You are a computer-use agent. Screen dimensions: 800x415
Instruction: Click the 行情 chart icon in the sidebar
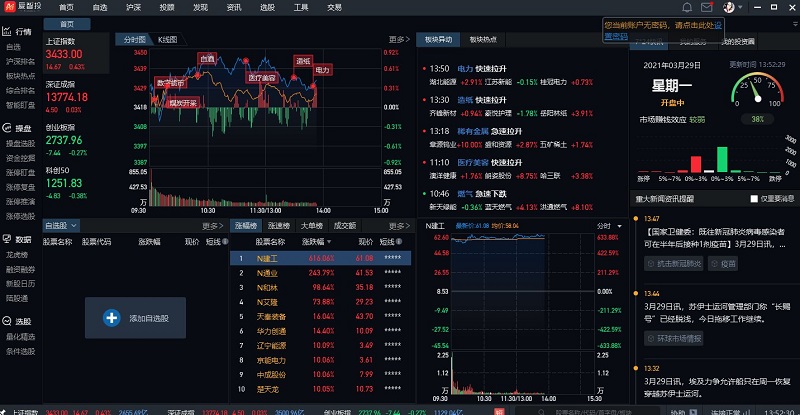pos(7,32)
